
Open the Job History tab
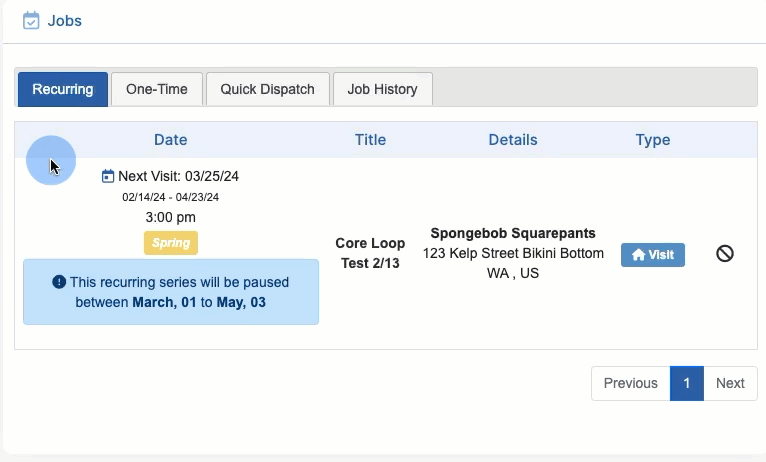(382, 89)
